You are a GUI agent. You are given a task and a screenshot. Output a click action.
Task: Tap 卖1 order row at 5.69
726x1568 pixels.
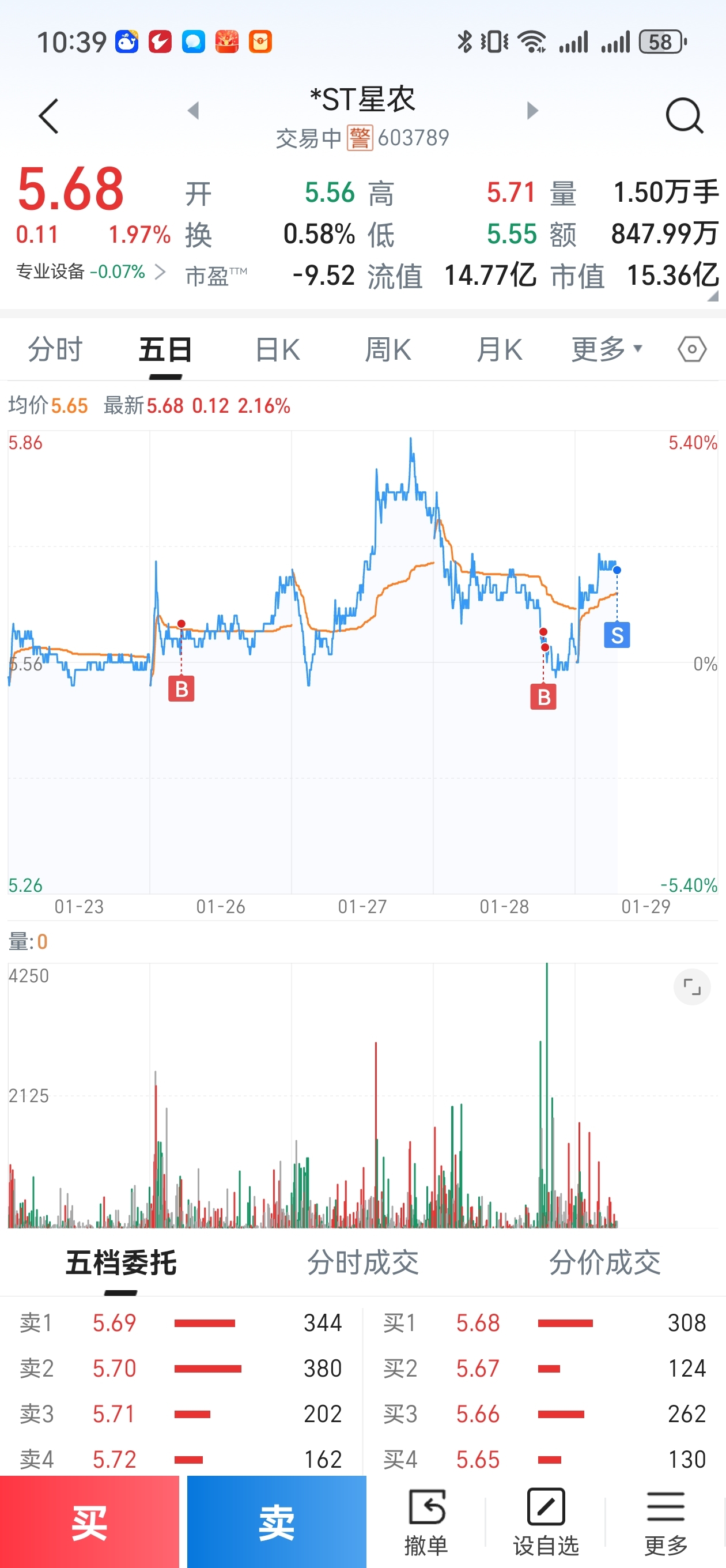point(181,1322)
